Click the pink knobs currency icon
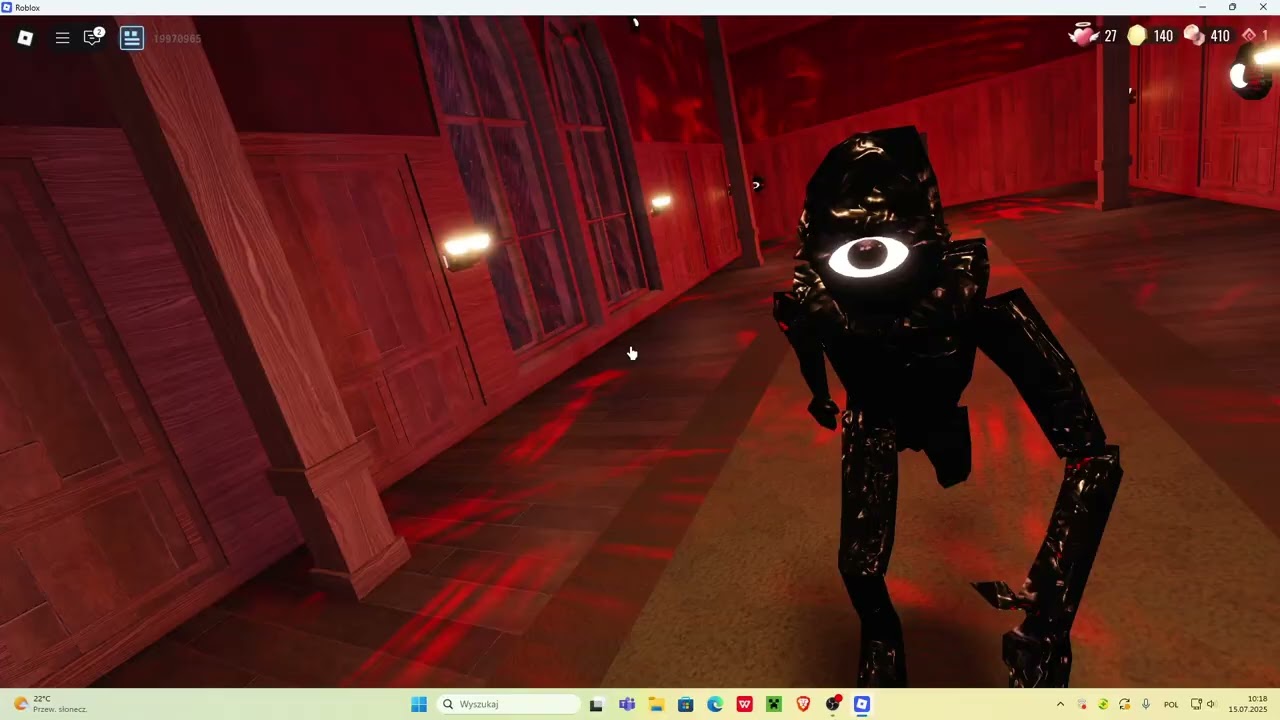This screenshot has height=720, width=1280. pos(1194,36)
